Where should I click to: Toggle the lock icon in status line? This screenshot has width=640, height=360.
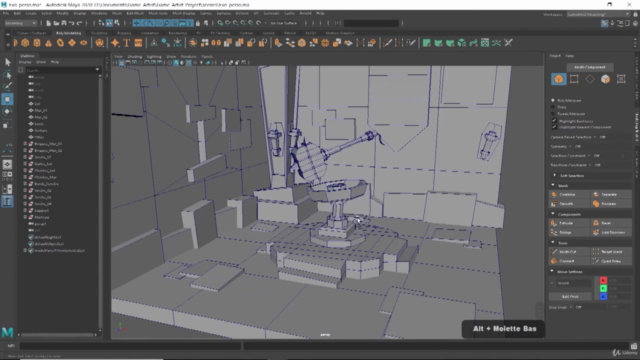[198, 23]
